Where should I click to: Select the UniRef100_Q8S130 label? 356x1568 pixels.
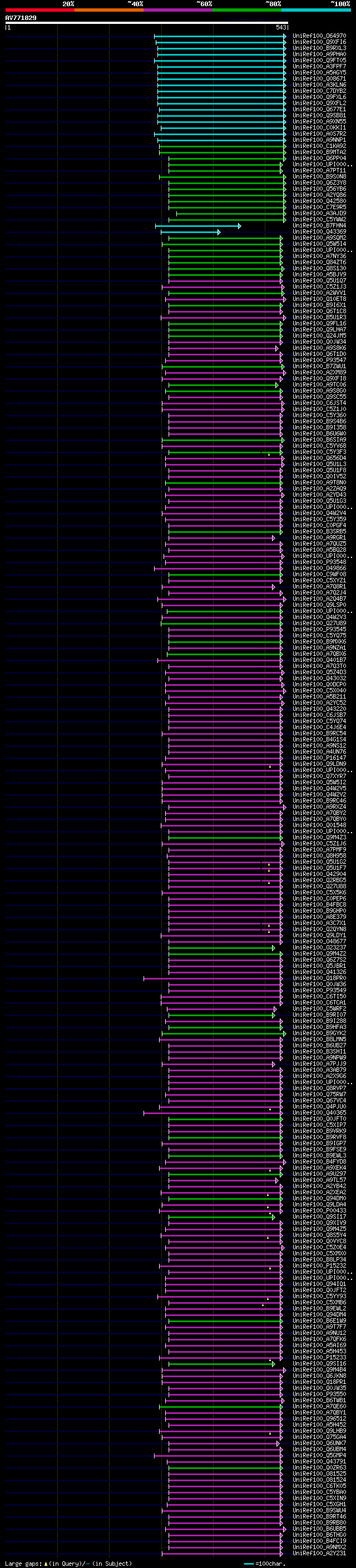(319, 269)
